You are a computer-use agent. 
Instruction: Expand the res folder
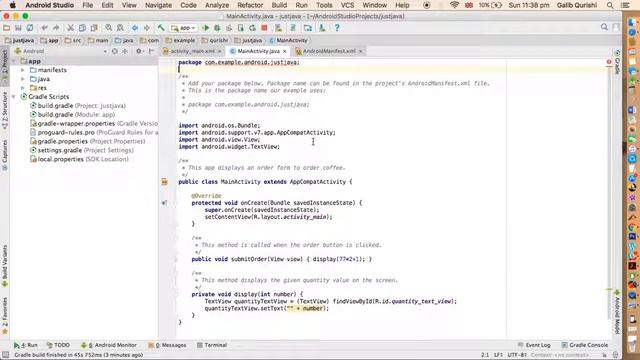tap(23, 88)
